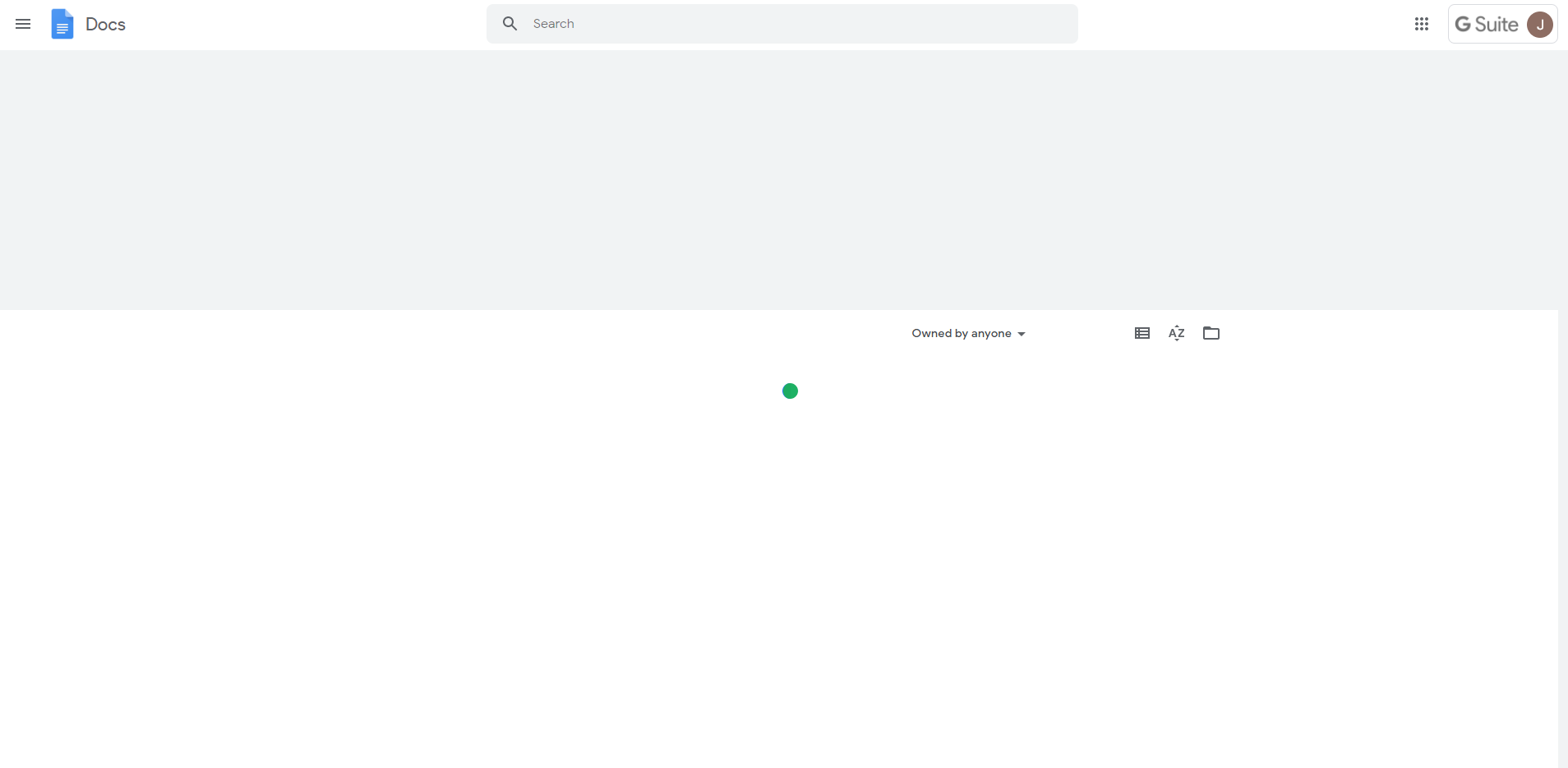Open the main hamburger menu
1568x768 pixels.
pos(23,24)
